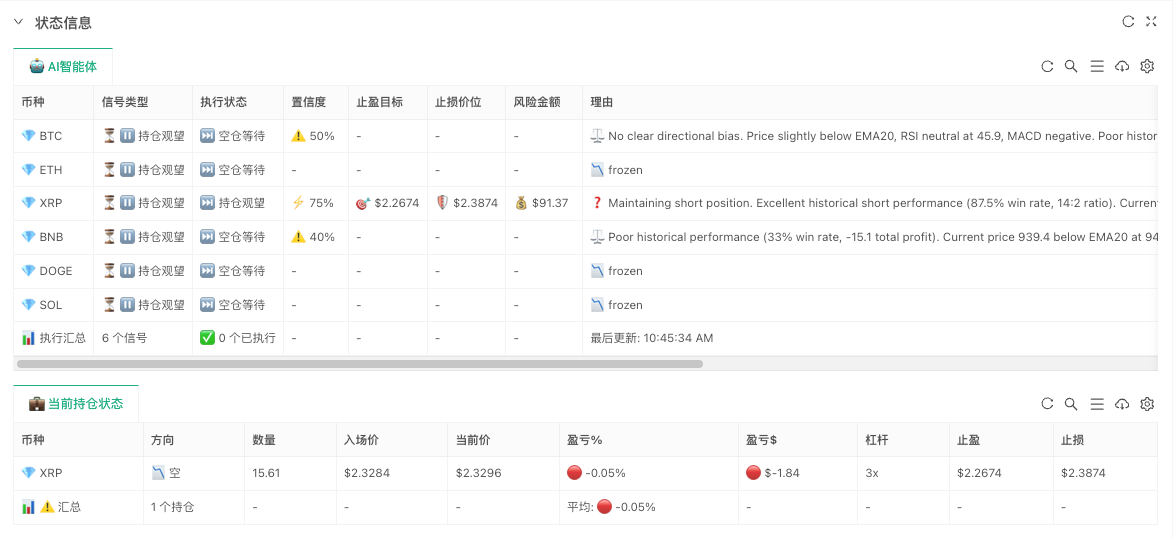1173x538 pixels.
Task: Open settings gear for the 当前持仓状态 table
Action: (1147, 404)
